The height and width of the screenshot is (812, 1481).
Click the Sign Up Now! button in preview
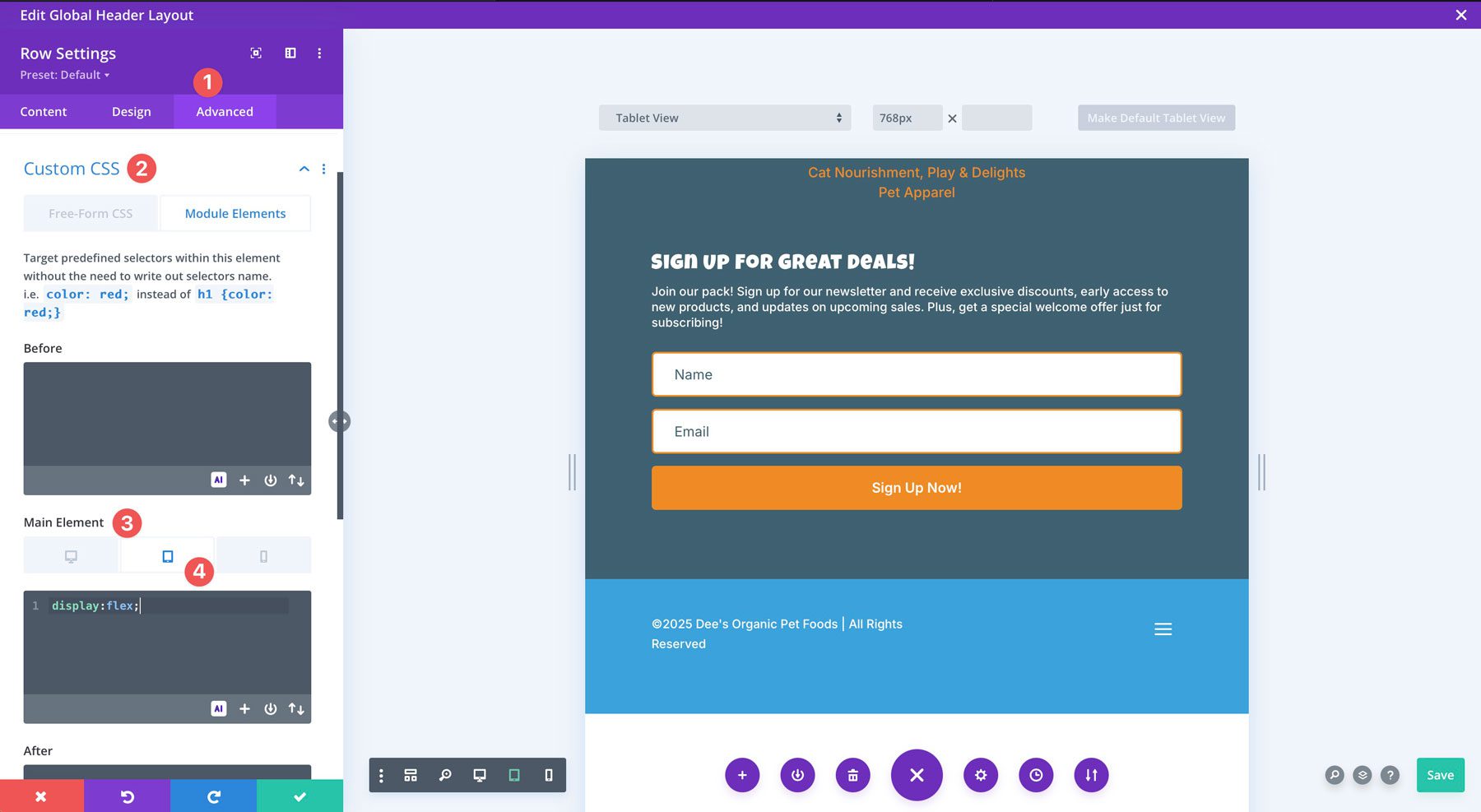916,487
